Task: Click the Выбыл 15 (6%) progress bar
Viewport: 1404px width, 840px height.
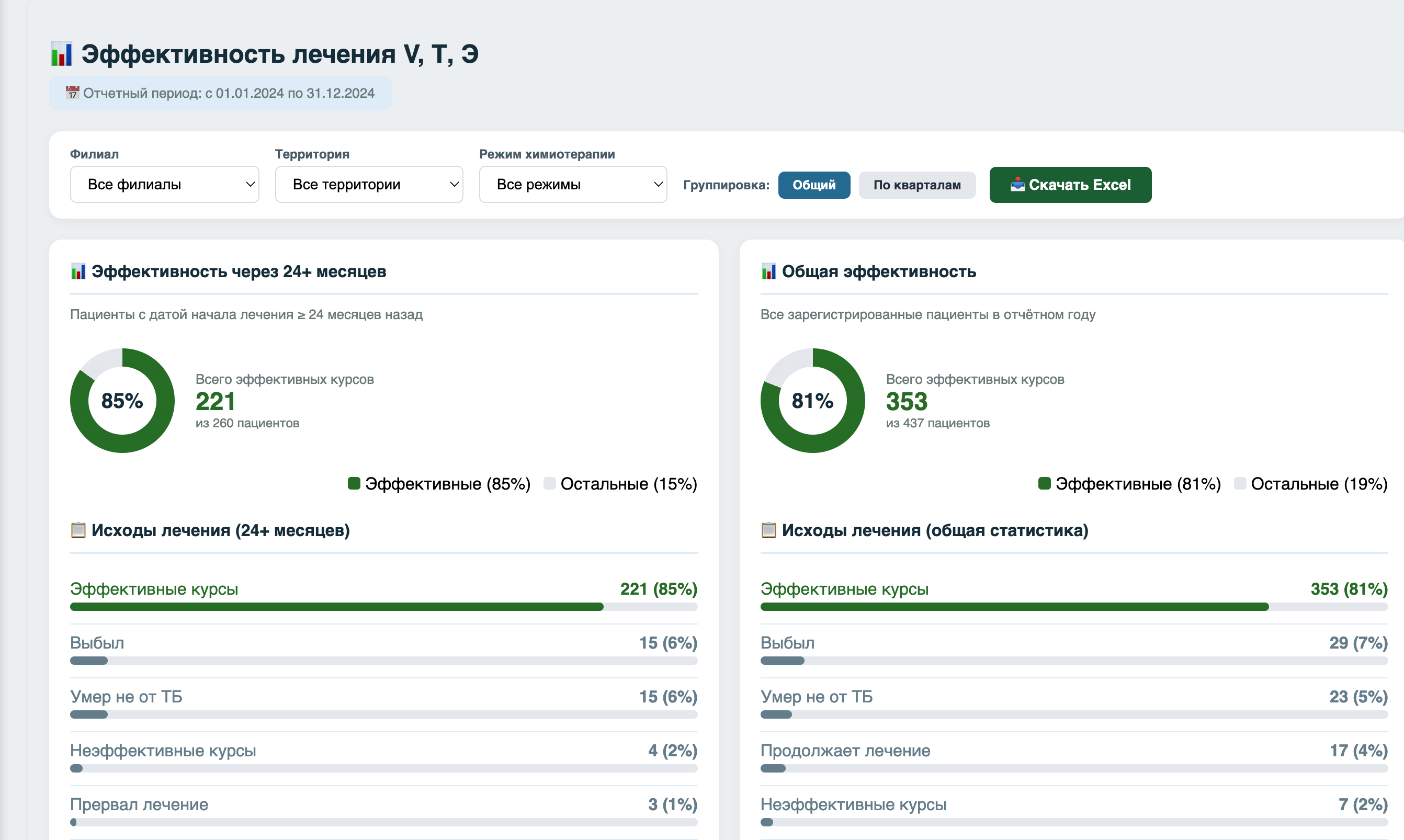Action: tap(384, 661)
